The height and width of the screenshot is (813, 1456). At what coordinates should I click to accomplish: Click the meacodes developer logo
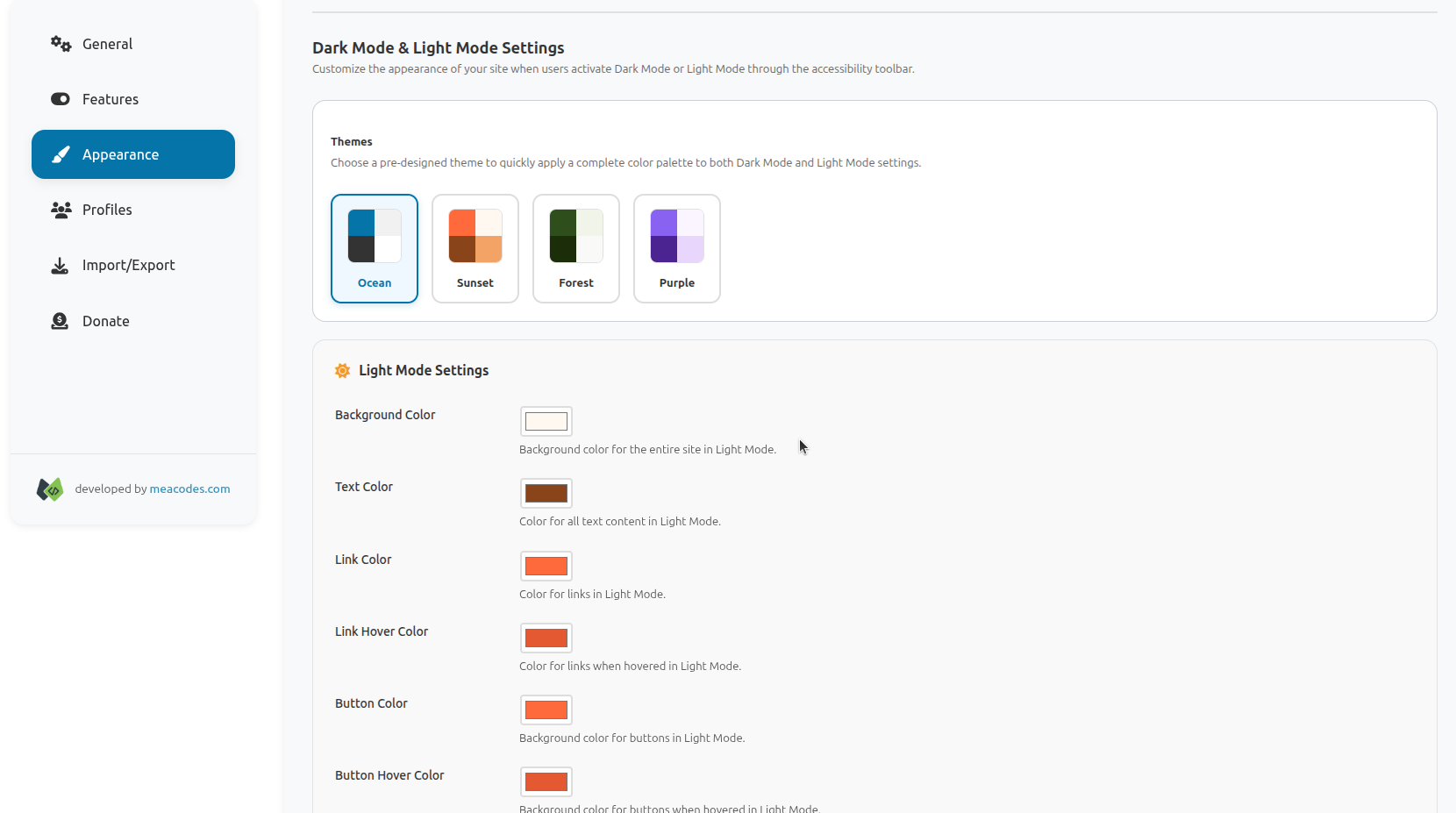[50, 489]
